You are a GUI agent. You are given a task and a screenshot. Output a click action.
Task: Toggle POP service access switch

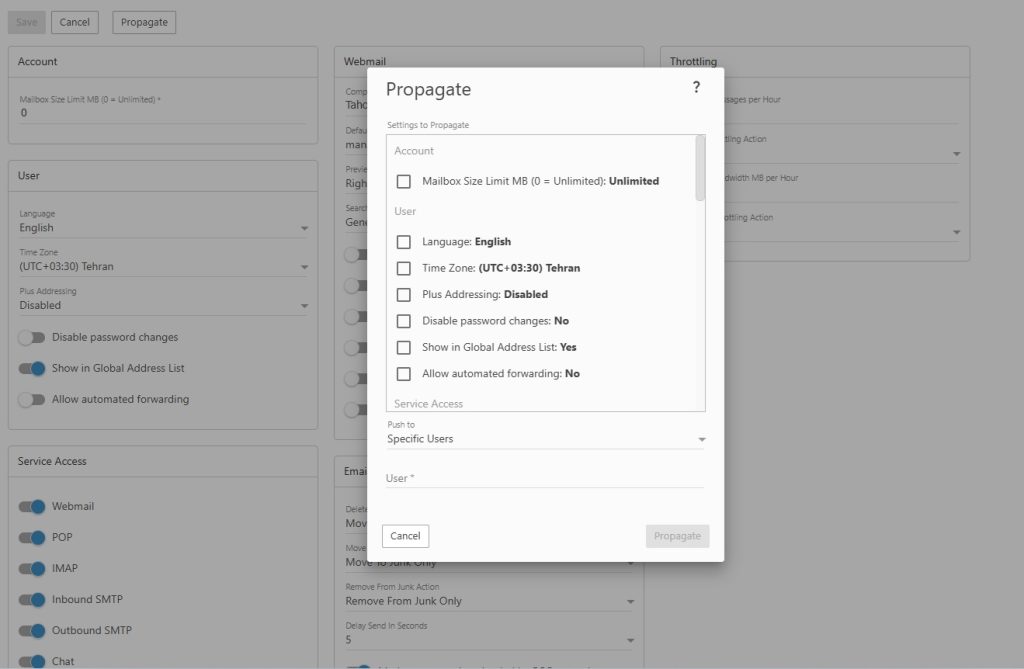(x=31, y=538)
